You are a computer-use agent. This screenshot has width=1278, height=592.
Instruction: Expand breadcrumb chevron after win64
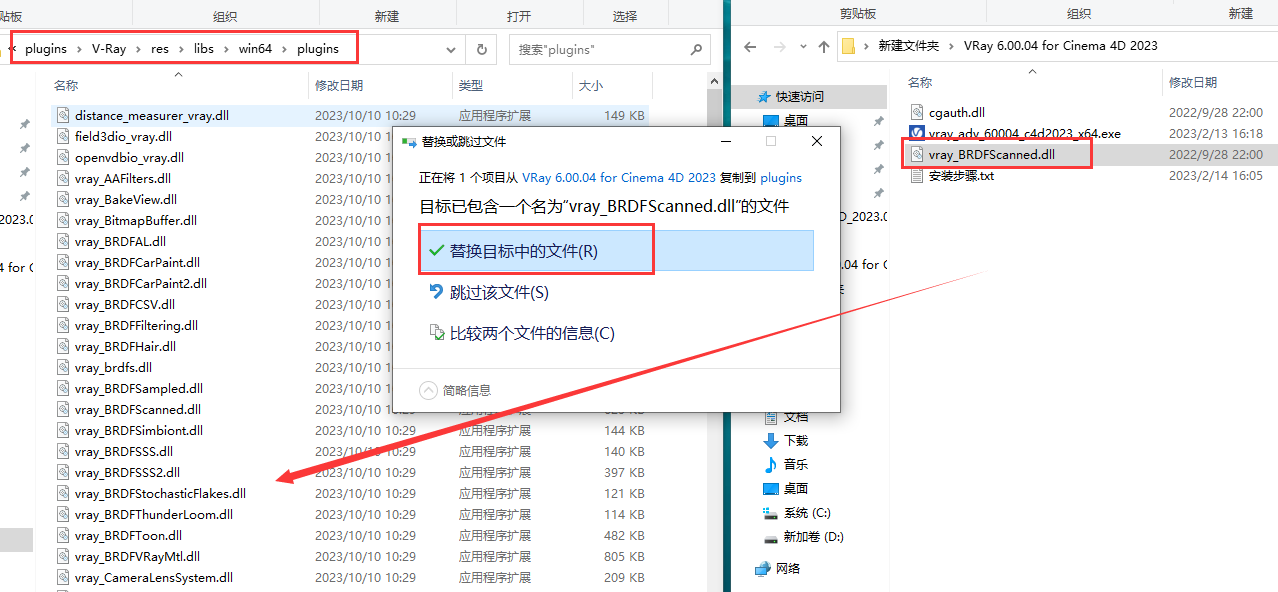coord(284,48)
